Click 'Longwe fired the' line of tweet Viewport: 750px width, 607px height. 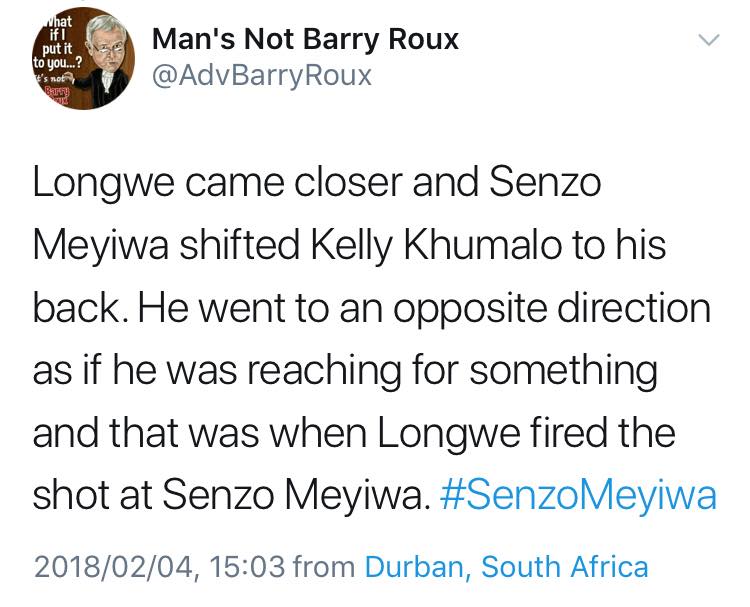tap(527, 433)
